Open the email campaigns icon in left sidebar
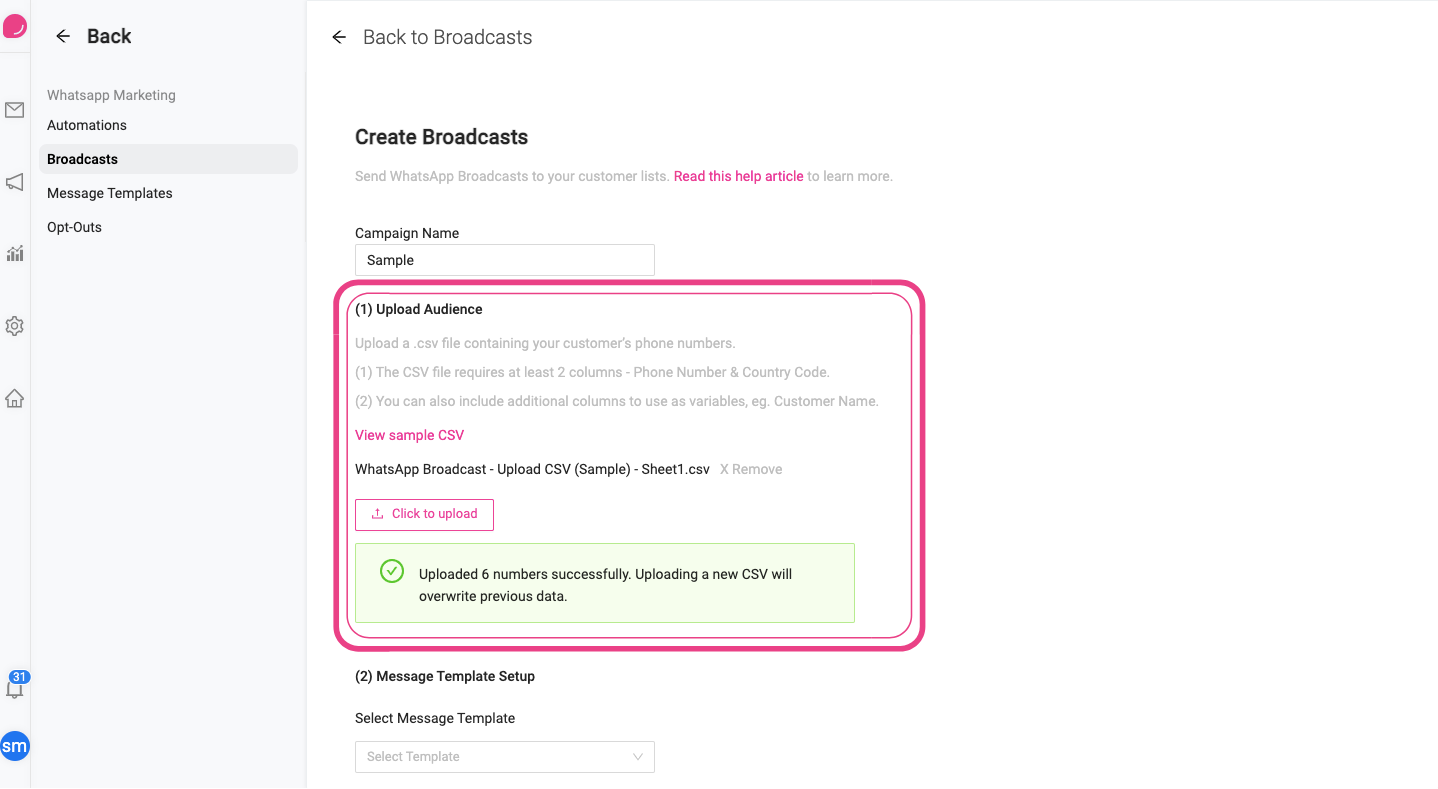 pyautogui.click(x=14, y=110)
